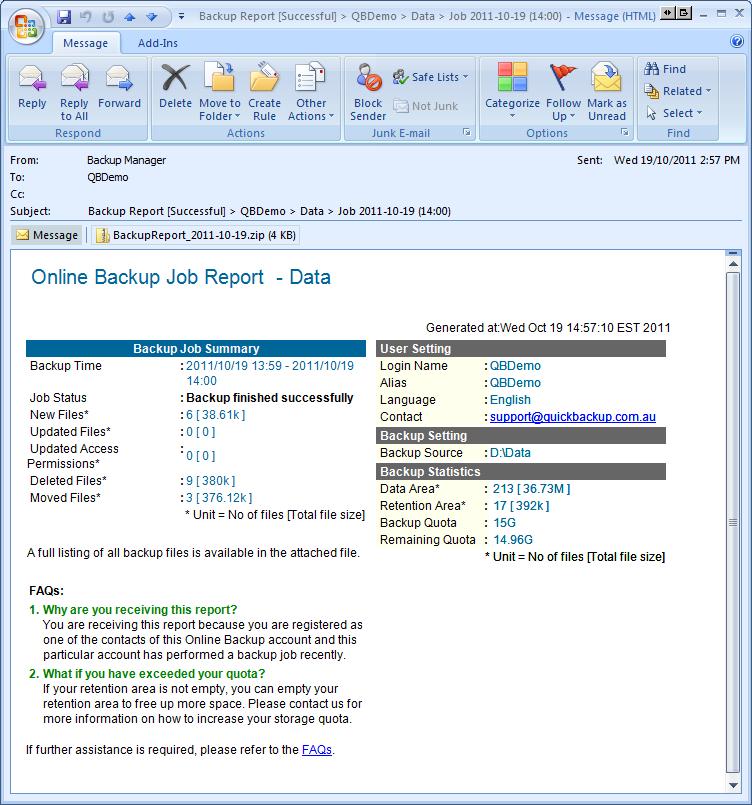Expand Safe Lists menu

click(431, 77)
